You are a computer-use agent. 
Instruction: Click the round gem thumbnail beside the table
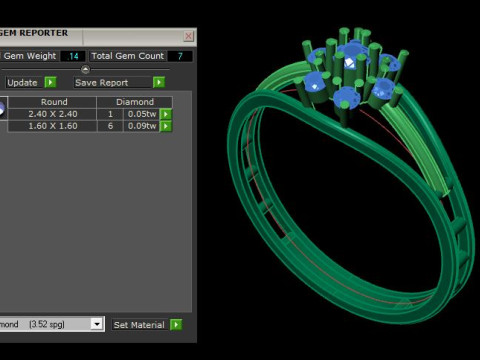point(2,109)
